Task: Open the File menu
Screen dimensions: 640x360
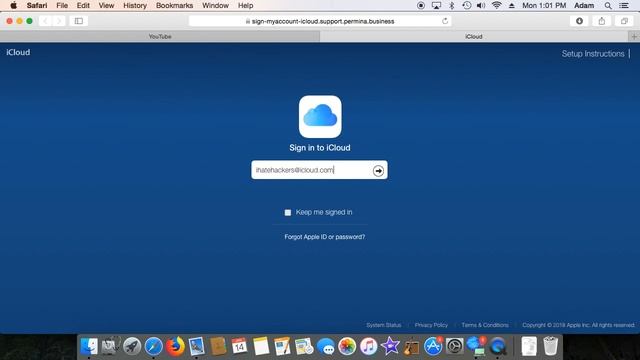Action: (x=62, y=5)
